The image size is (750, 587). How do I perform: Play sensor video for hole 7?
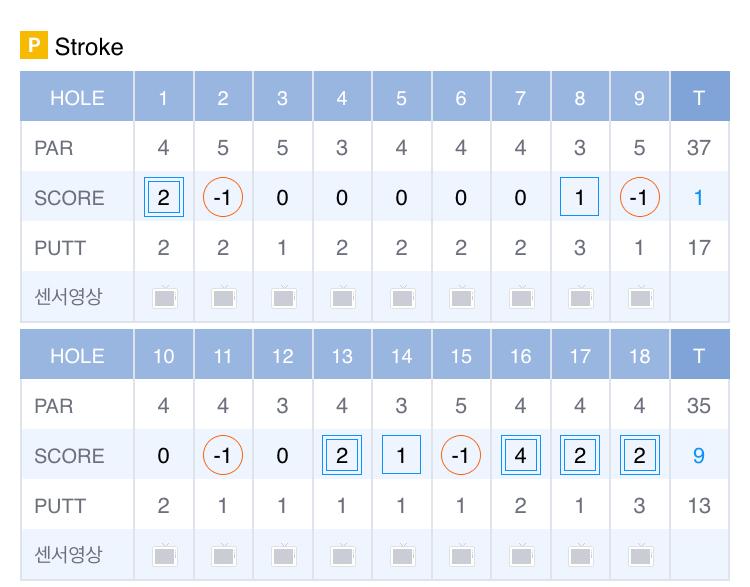[x=520, y=297]
